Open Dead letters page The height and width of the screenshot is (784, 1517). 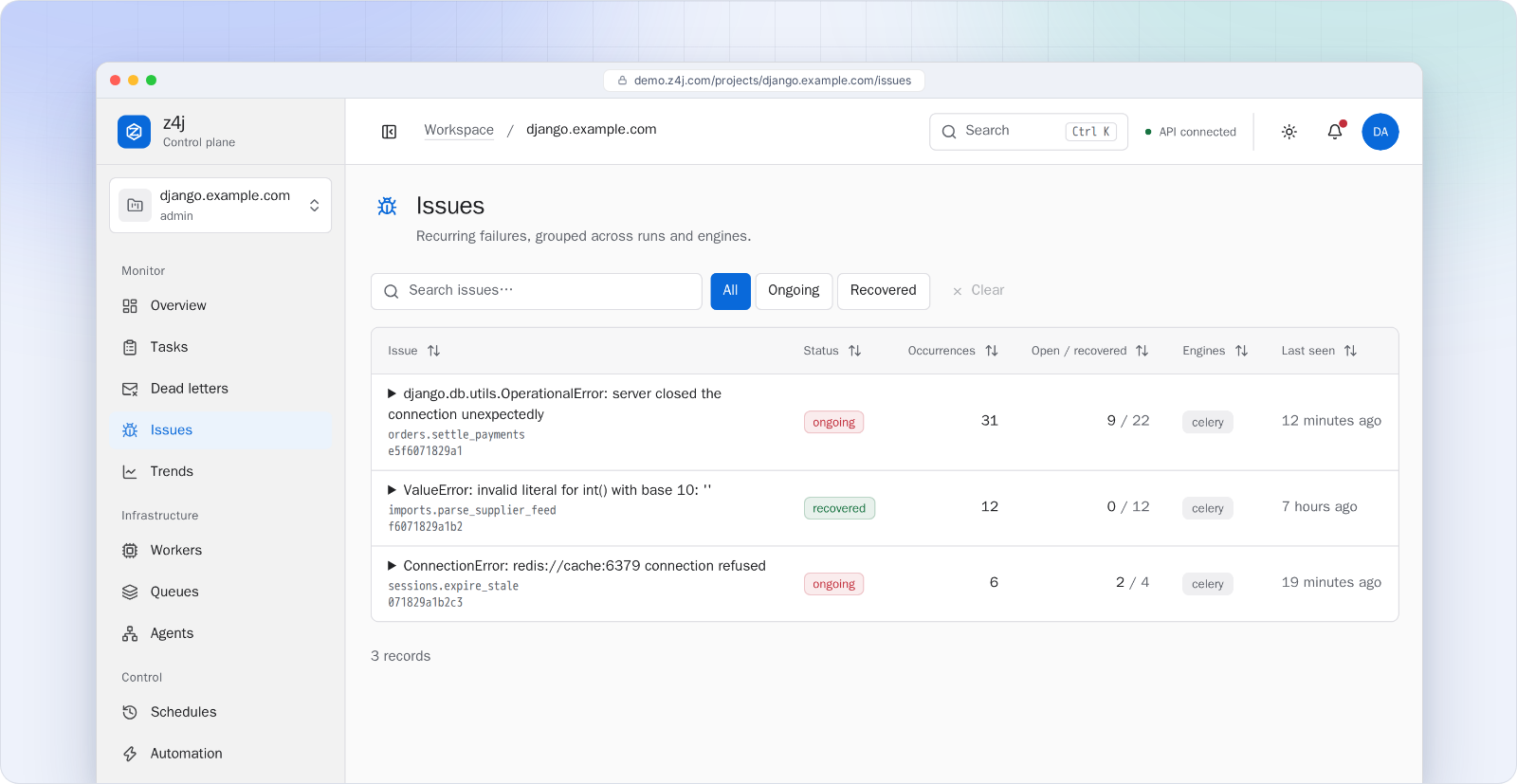tap(220, 389)
